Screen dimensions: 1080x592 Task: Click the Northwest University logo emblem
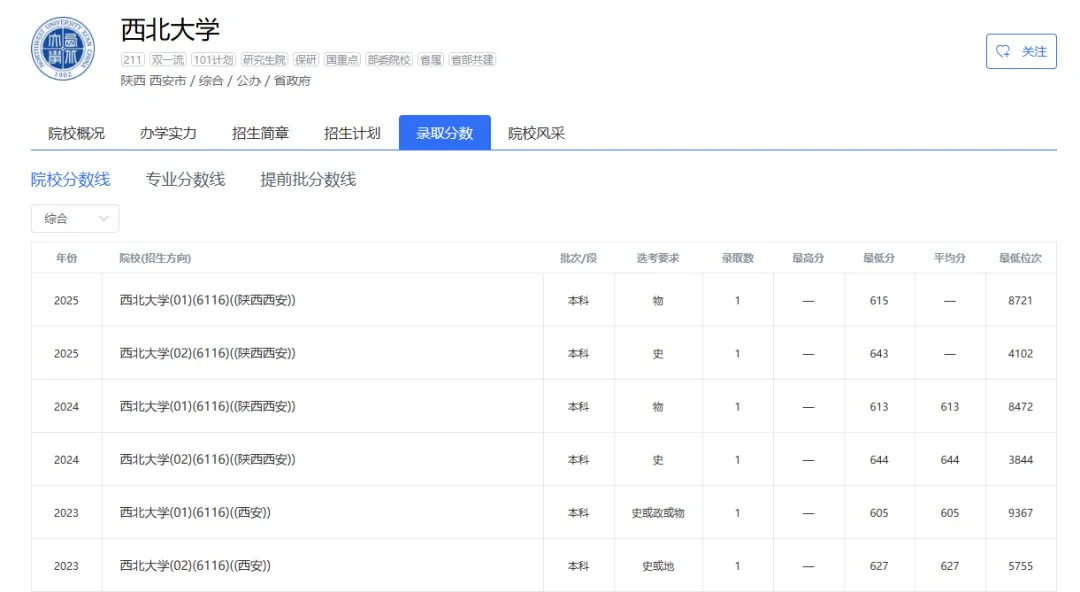click(63, 49)
